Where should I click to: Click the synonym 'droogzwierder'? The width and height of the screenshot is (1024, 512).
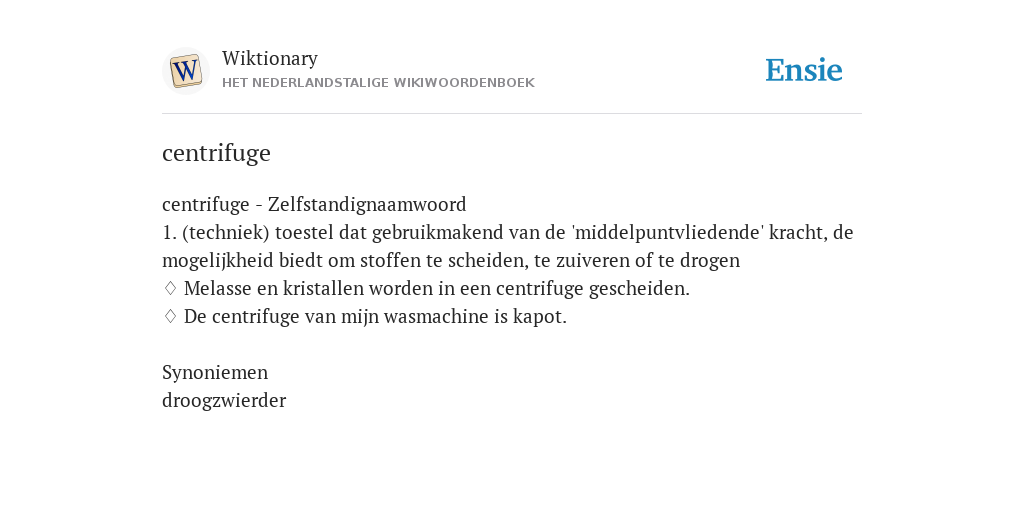point(224,400)
